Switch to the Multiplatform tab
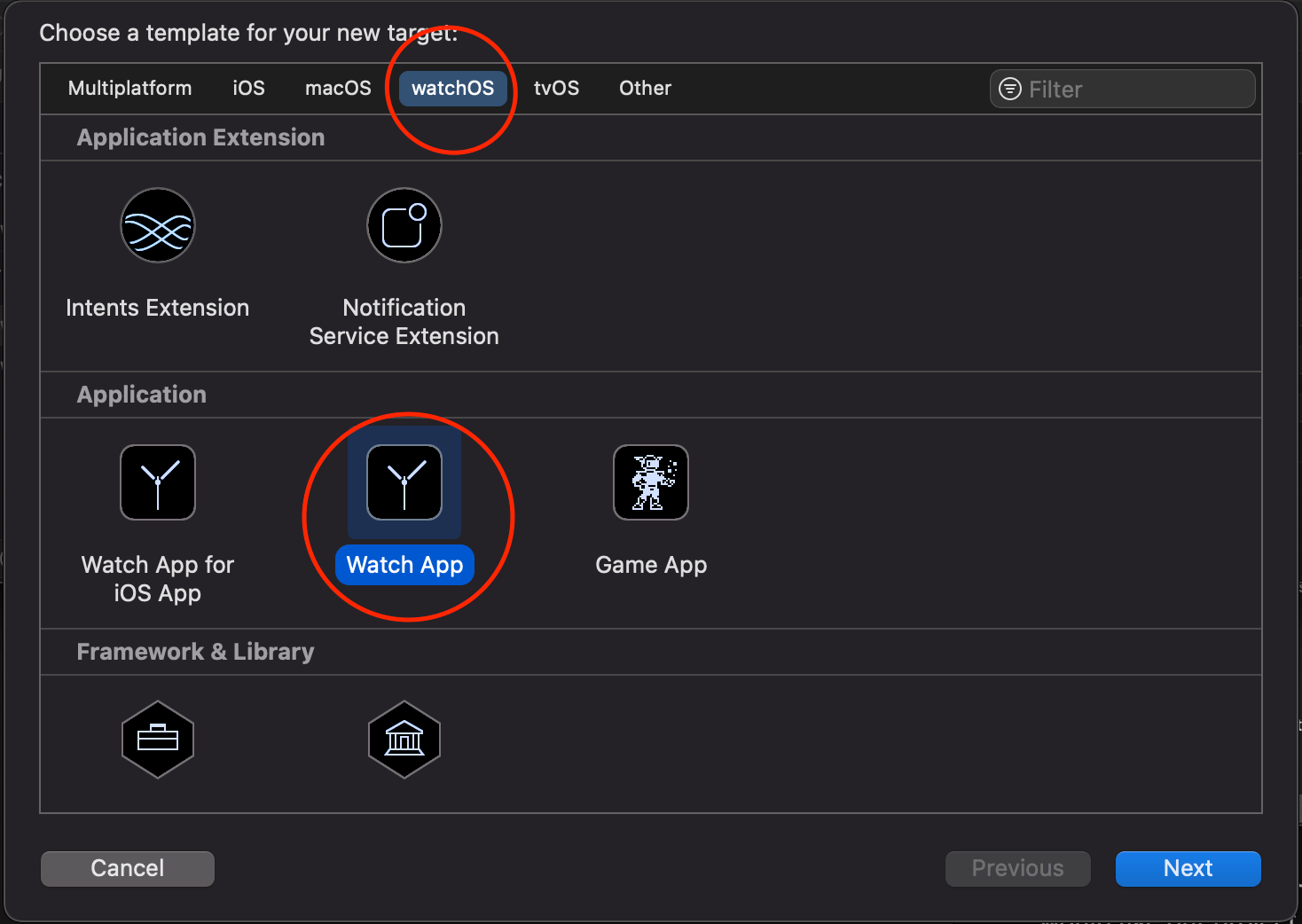Image resolution: width=1302 pixels, height=924 pixels. (x=129, y=88)
